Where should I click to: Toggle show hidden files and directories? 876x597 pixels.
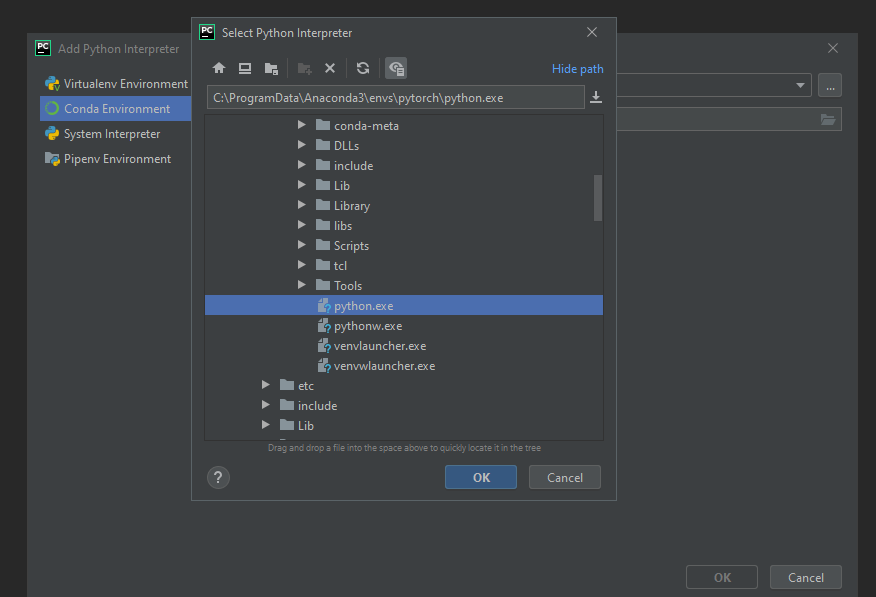point(396,68)
